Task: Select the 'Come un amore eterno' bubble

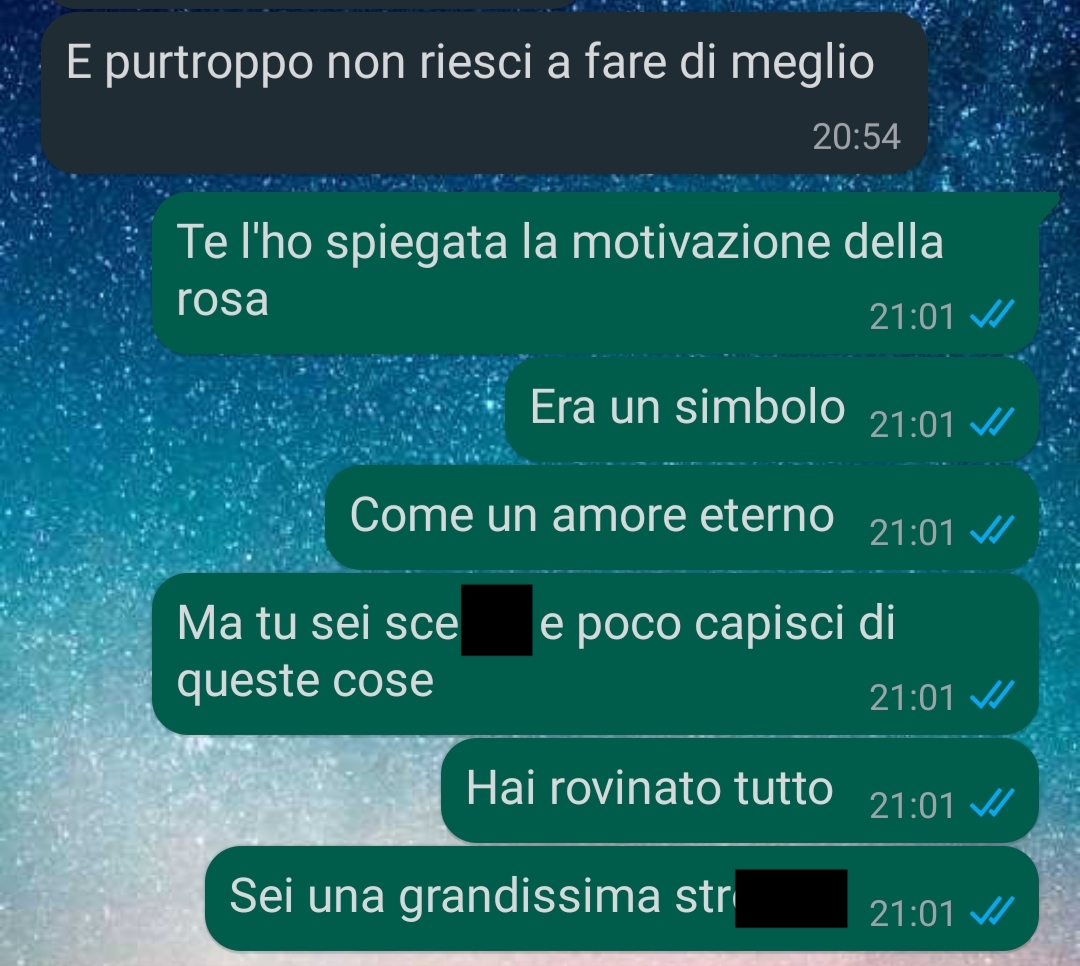Action: pyautogui.click(x=682, y=517)
